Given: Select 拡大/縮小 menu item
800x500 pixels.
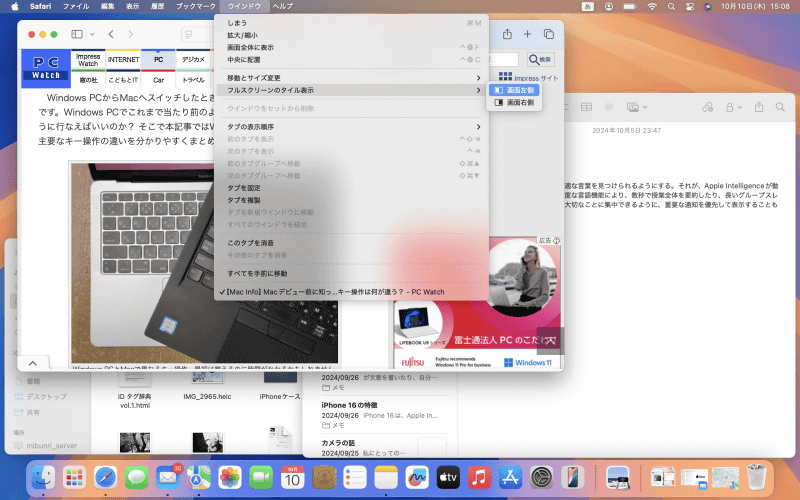Looking at the screenshot, I should point(351,35).
